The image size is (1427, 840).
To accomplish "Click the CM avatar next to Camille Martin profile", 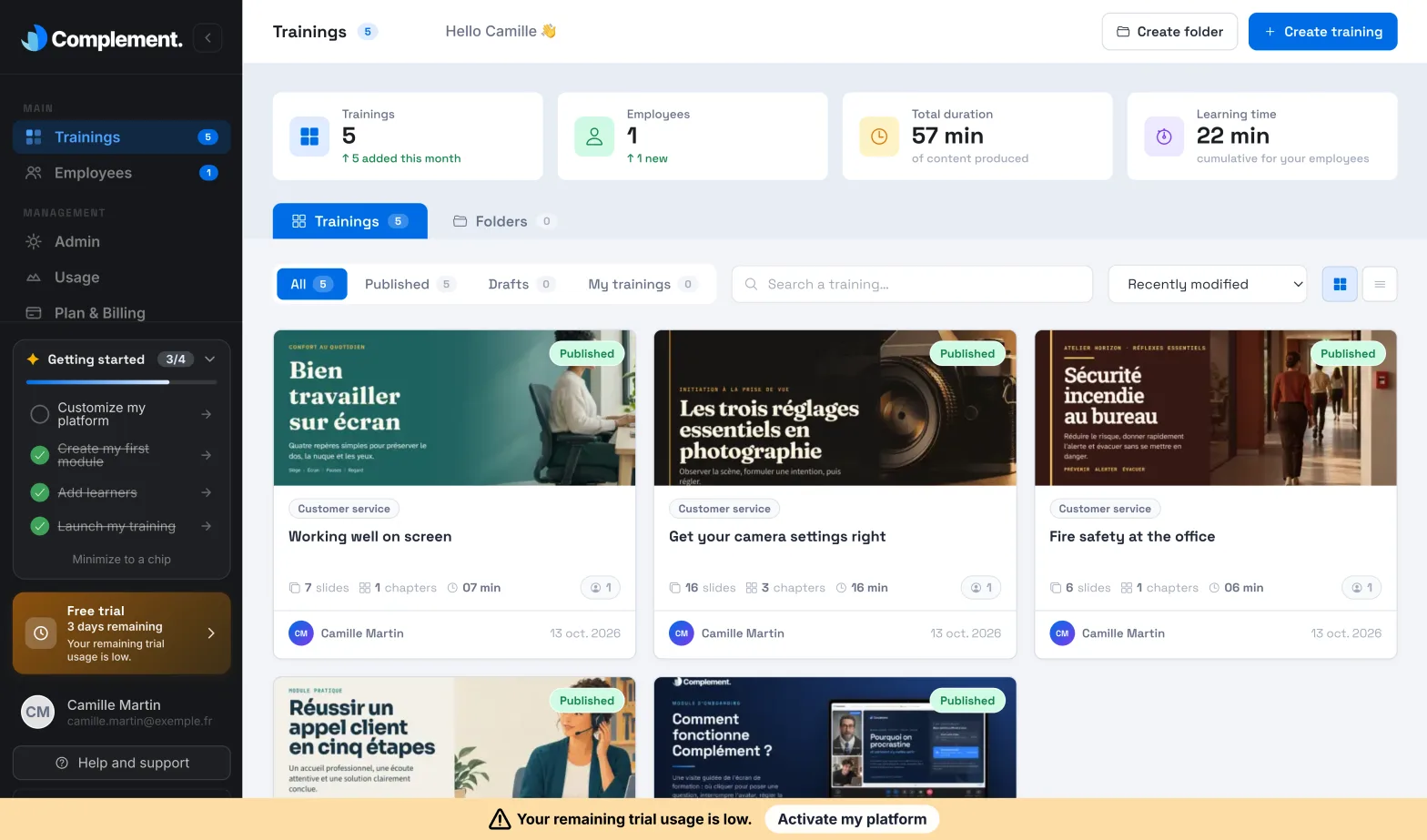I will (x=38, y=712).
